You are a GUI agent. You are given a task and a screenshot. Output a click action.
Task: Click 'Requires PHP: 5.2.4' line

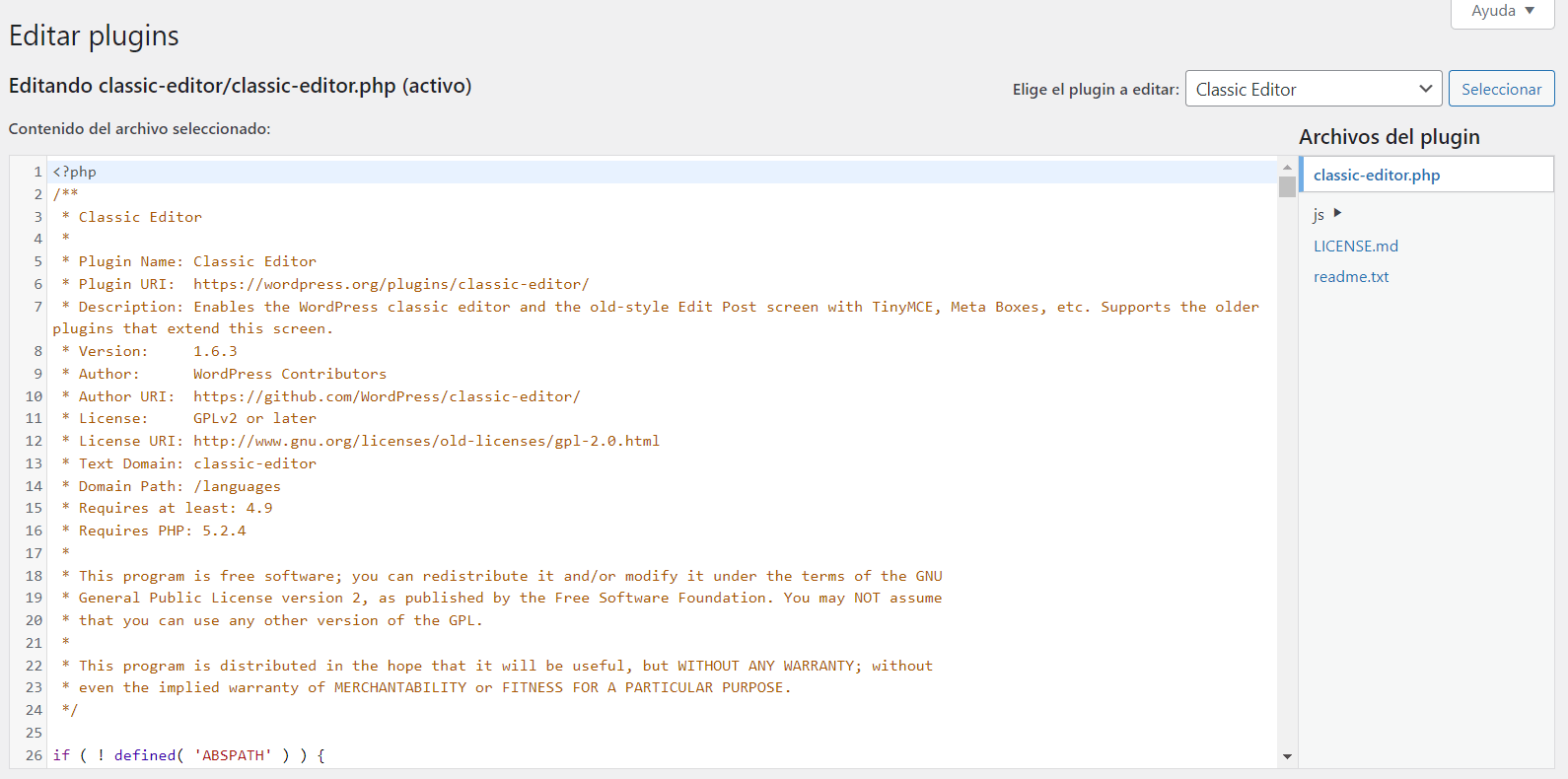pyautogui.click(x=153, y=531)
